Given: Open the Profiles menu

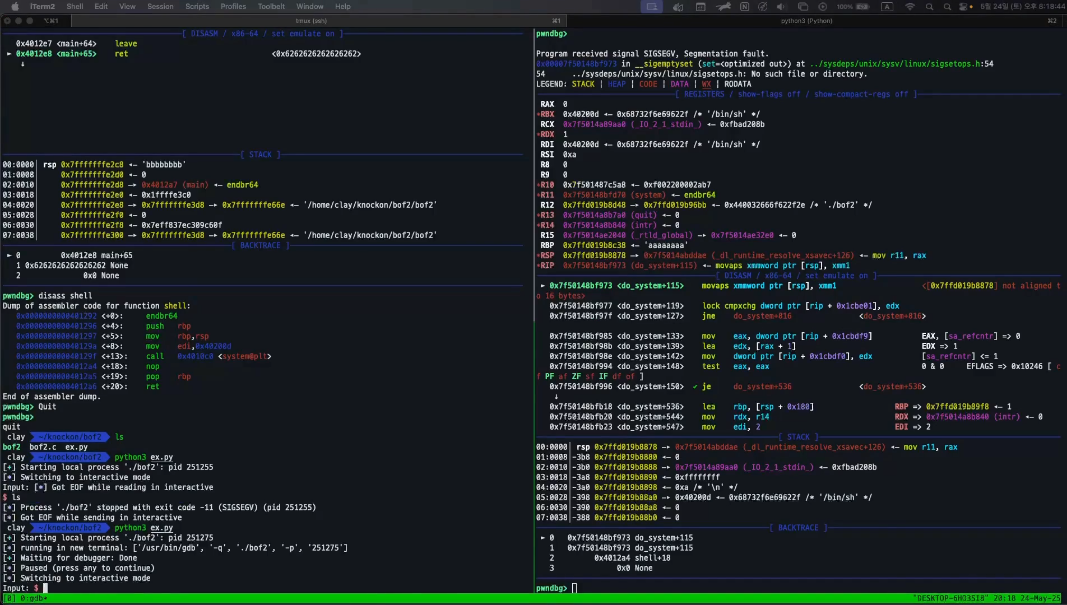Looking at the screenshot, I should (233, 6).
